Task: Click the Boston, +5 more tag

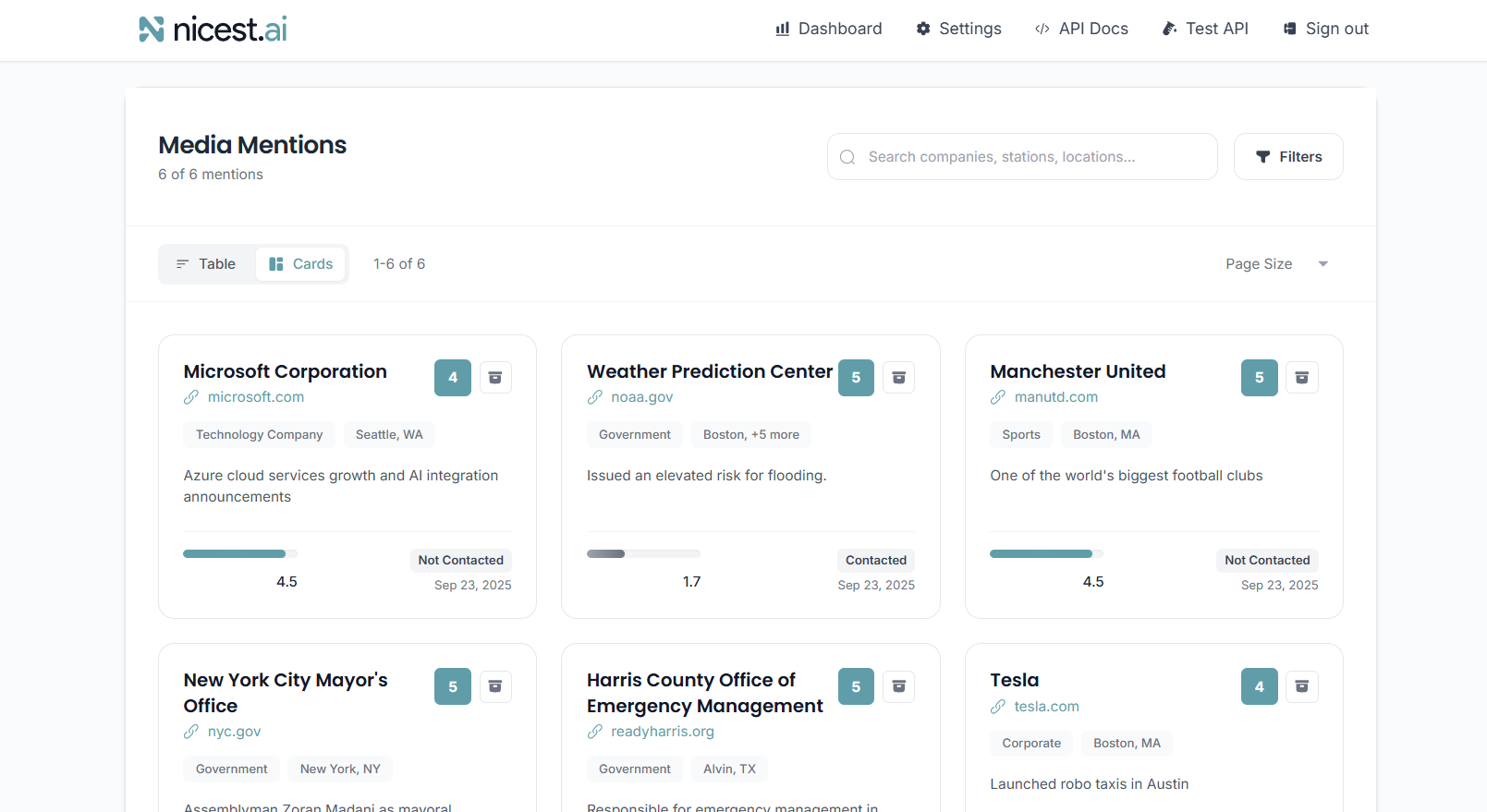Action: (x=751, y=435)
